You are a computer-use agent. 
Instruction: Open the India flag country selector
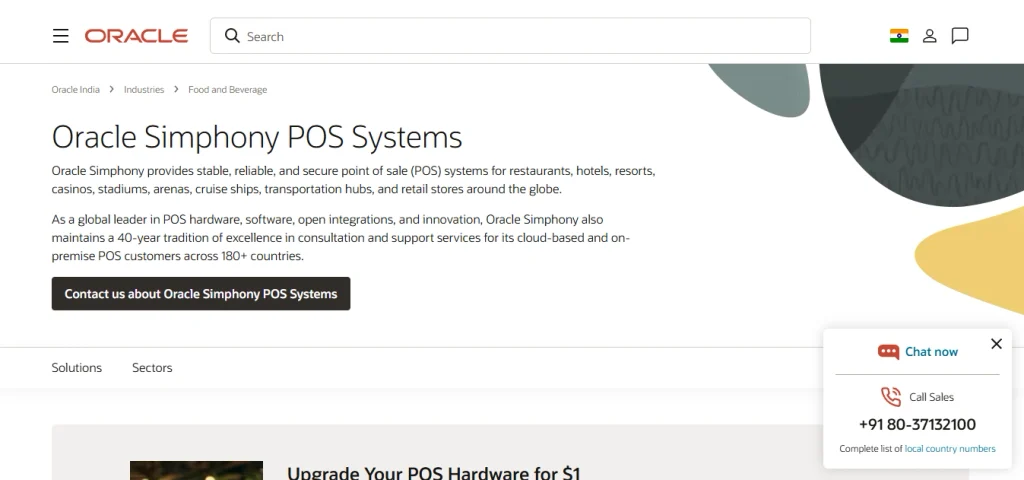899,36
